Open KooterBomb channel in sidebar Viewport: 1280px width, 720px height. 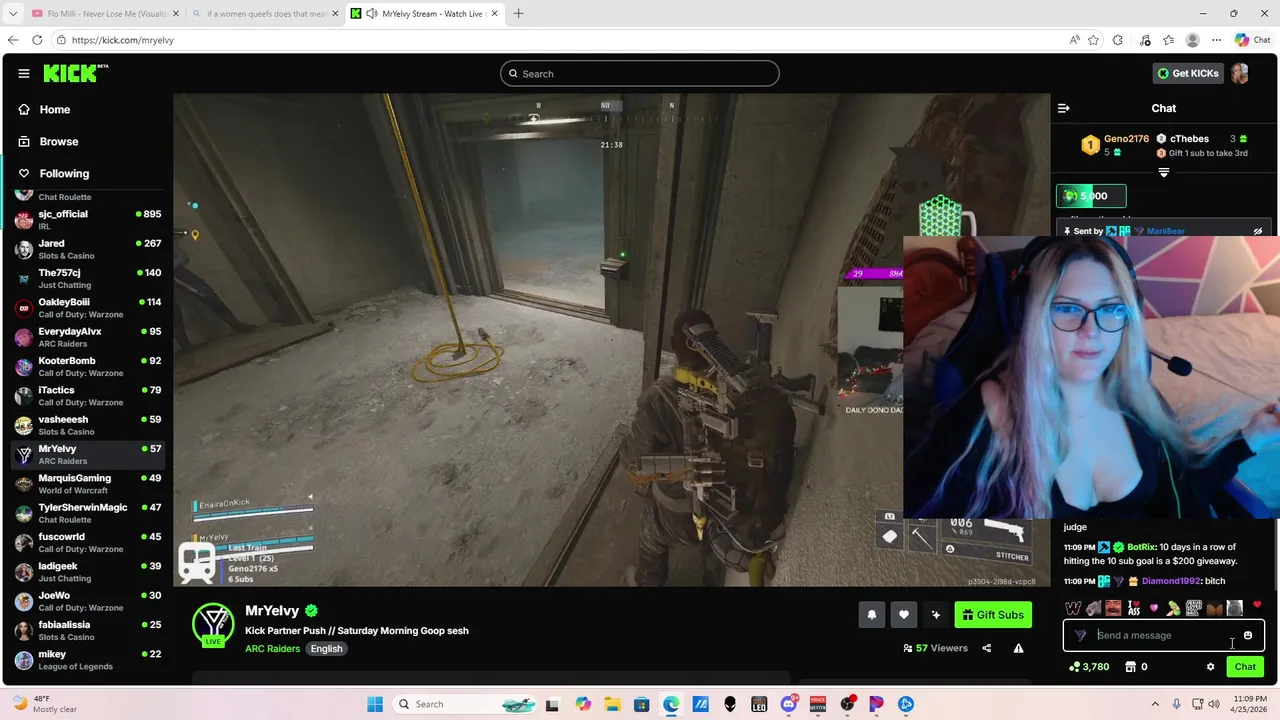click(87, 366)
